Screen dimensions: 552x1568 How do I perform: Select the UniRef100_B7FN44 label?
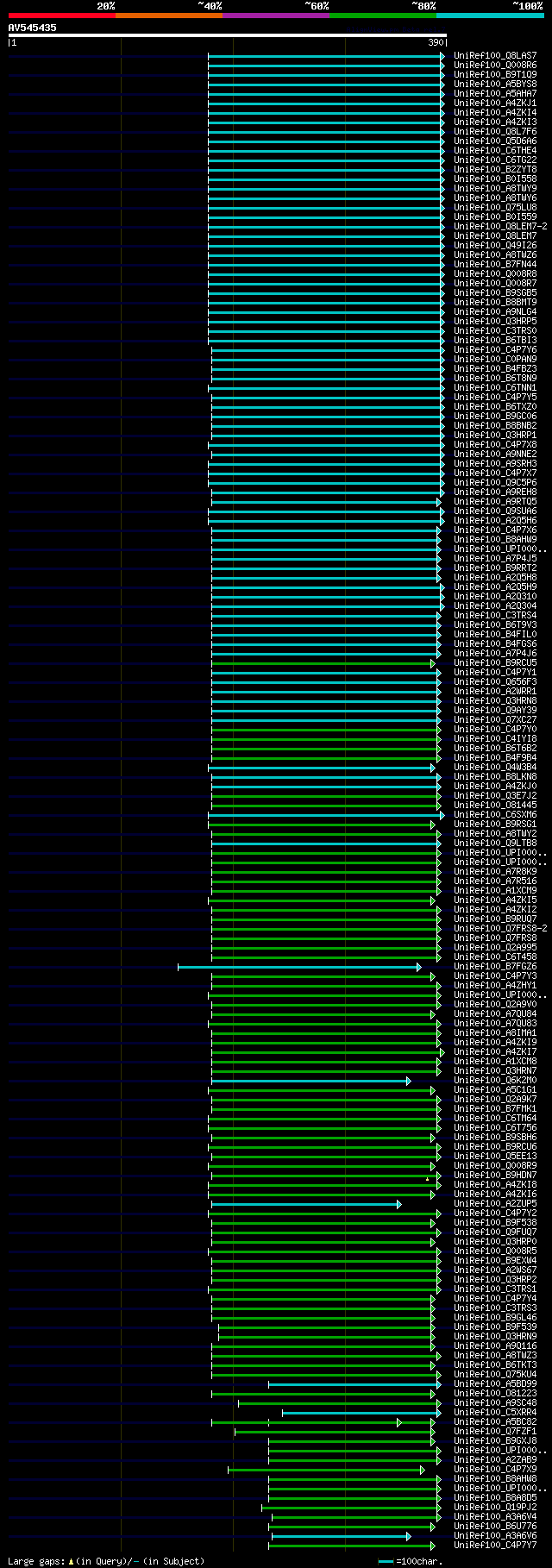click(495, 265)
